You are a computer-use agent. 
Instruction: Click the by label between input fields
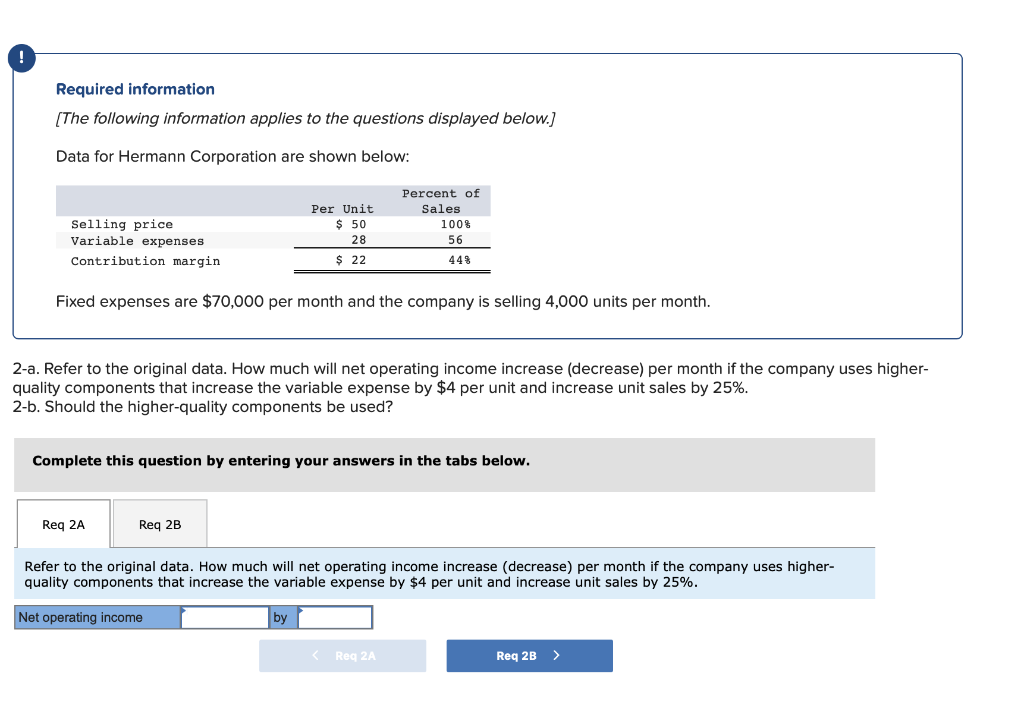pyautogui.click(x=281, y=616)
